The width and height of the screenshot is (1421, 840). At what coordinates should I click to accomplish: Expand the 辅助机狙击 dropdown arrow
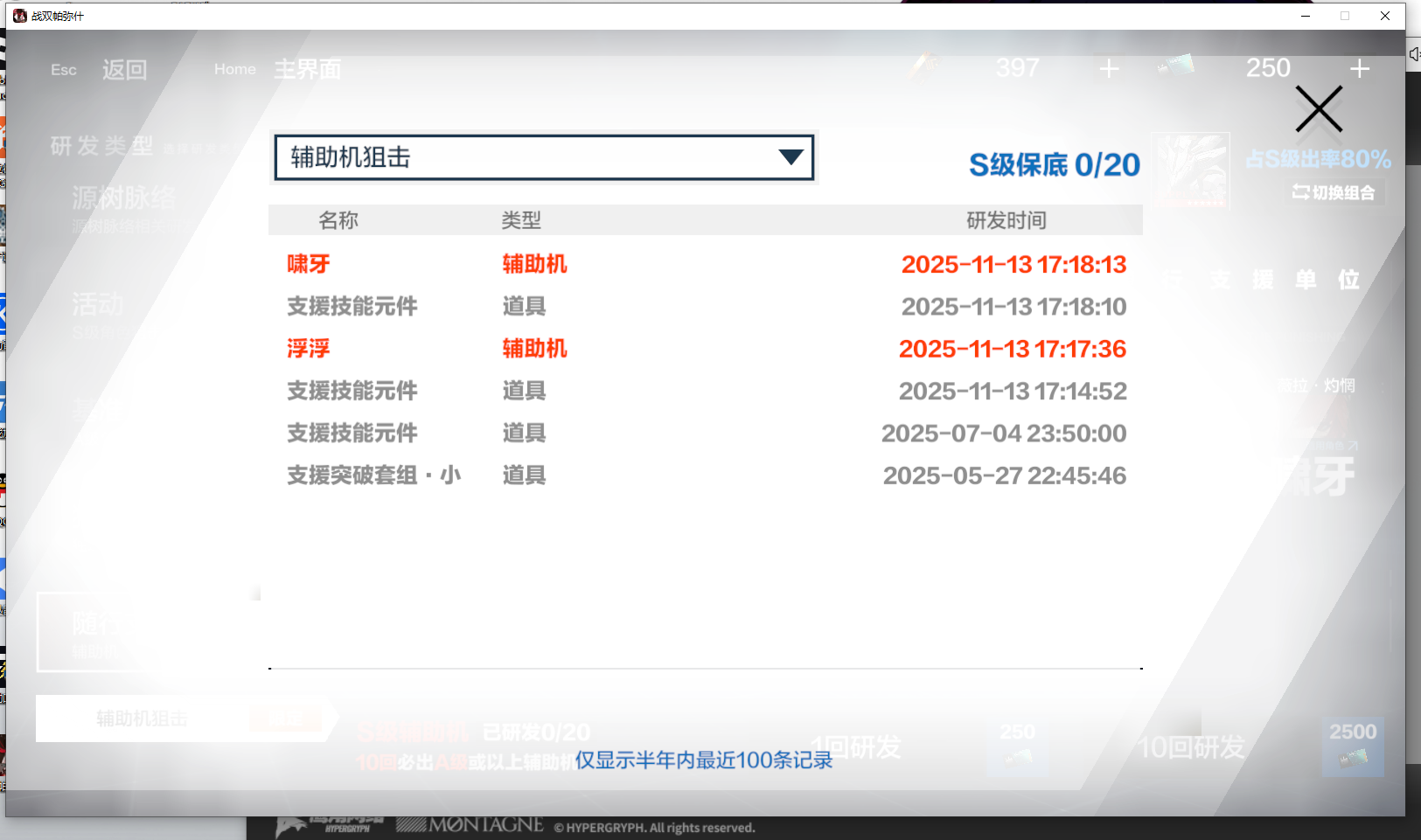pos(791,157)
